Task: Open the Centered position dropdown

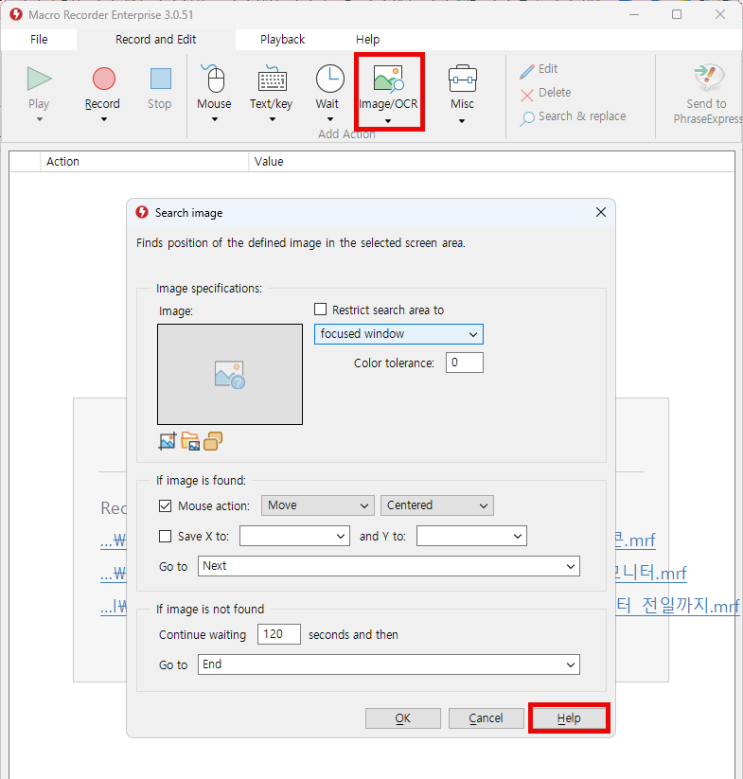Action: click(x=437, y=505)
